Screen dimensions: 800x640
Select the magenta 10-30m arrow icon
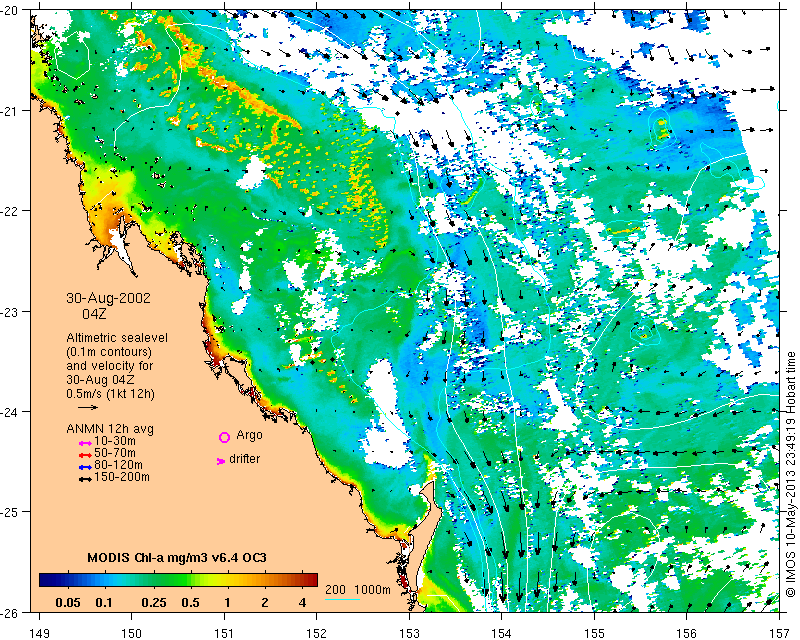[85, 444]
